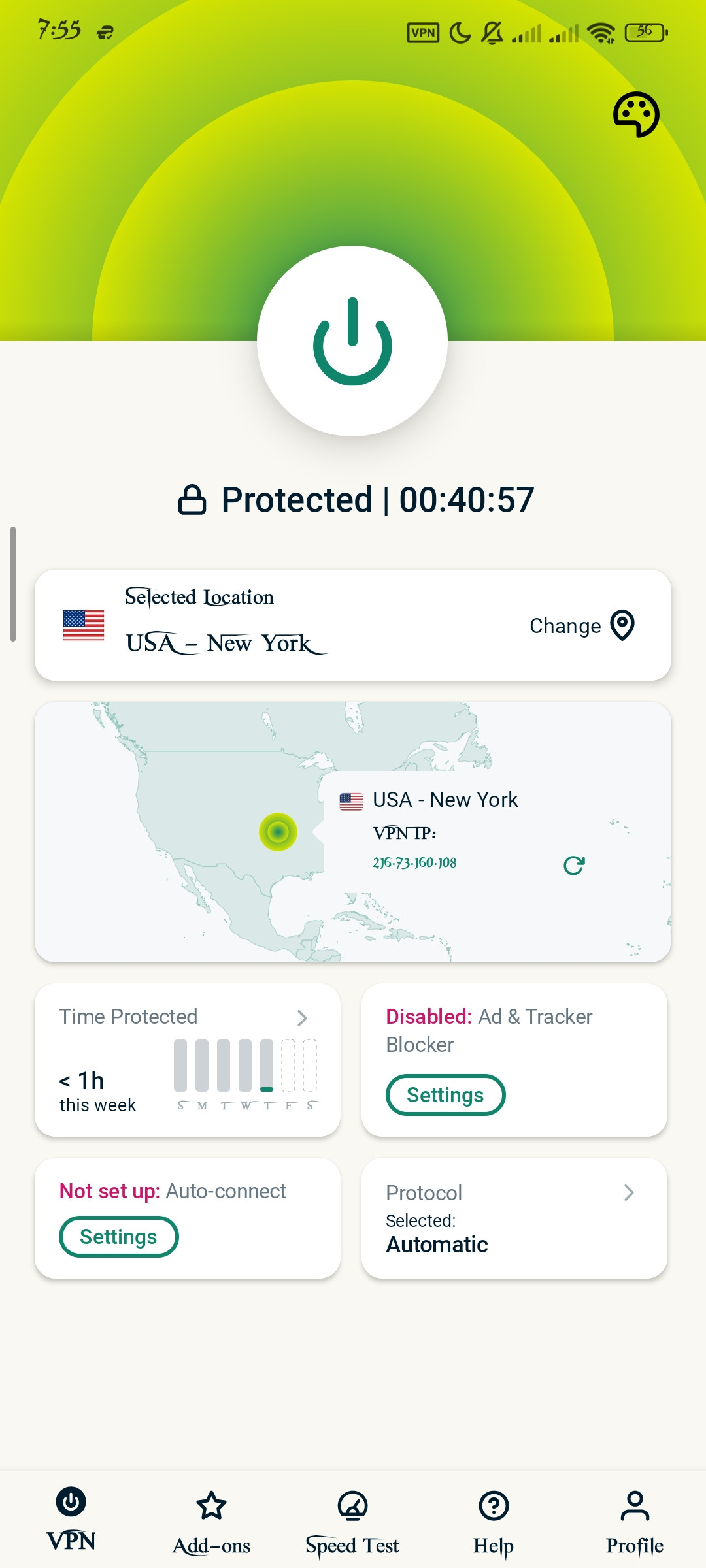Click the Change location text
Viewport: 706px width, 1568px height.
pos(565,626)
